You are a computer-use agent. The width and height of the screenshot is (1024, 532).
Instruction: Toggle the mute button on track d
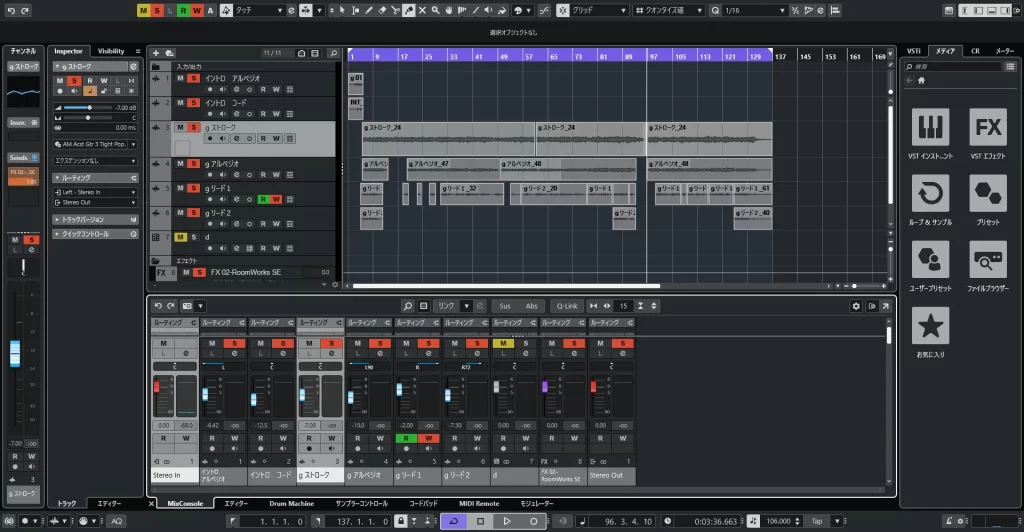[x=180, y=237]
